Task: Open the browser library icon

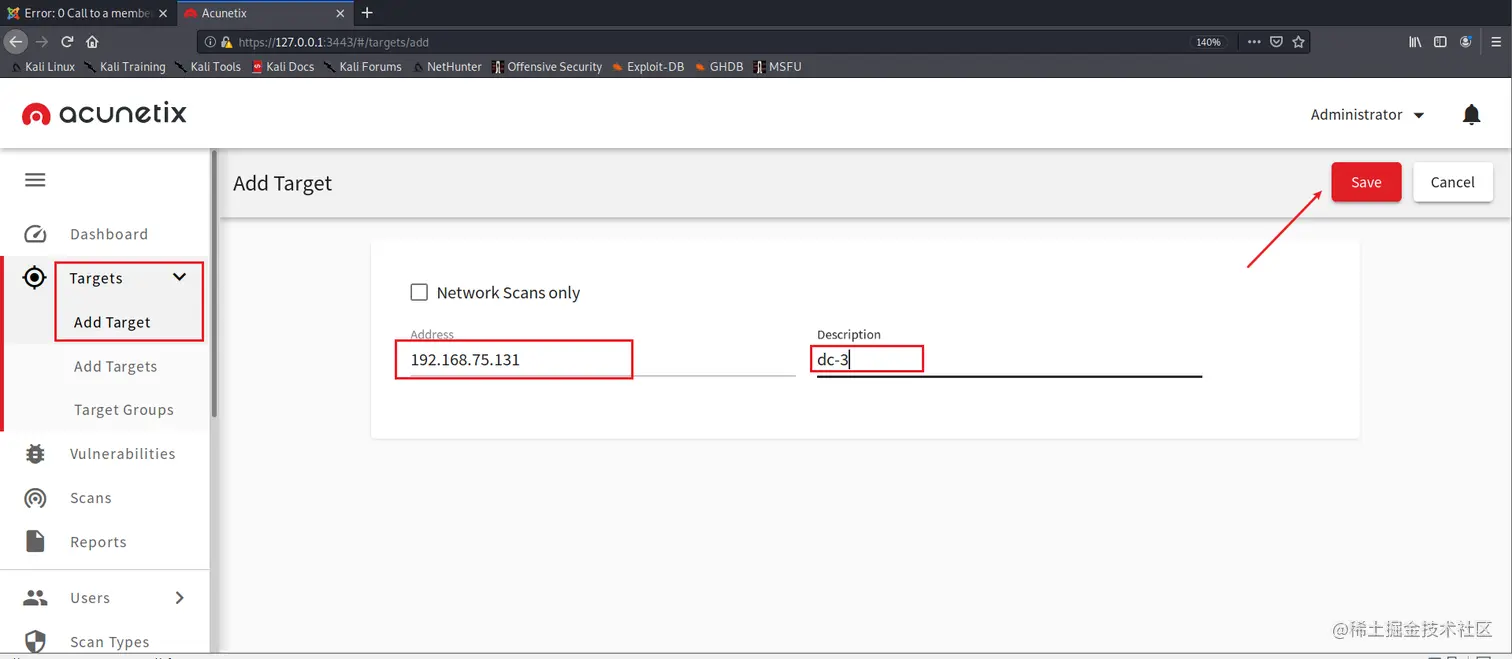Action: pos(1415,42)
